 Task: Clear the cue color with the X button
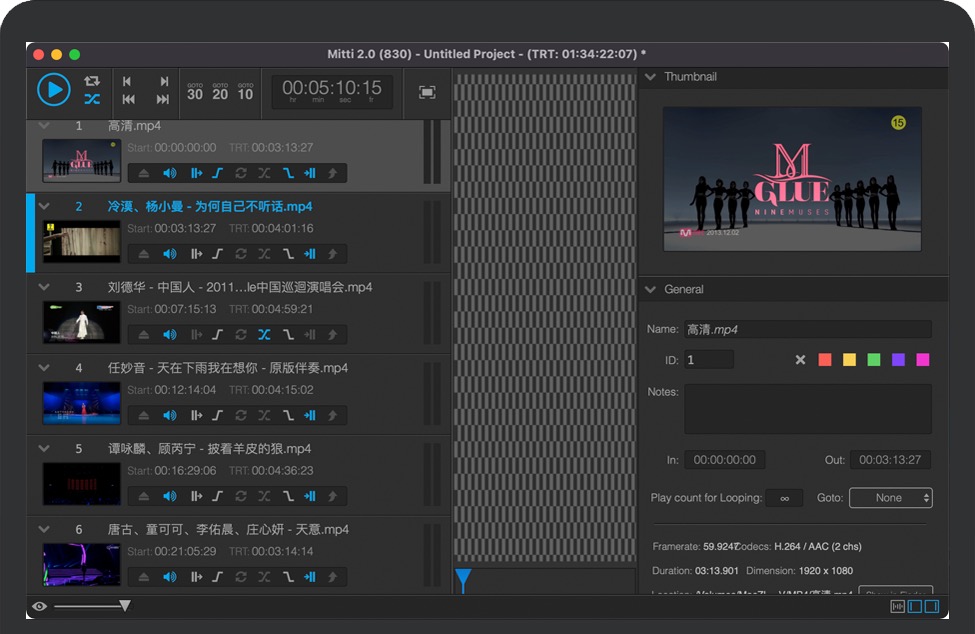[x=800, y=360]
